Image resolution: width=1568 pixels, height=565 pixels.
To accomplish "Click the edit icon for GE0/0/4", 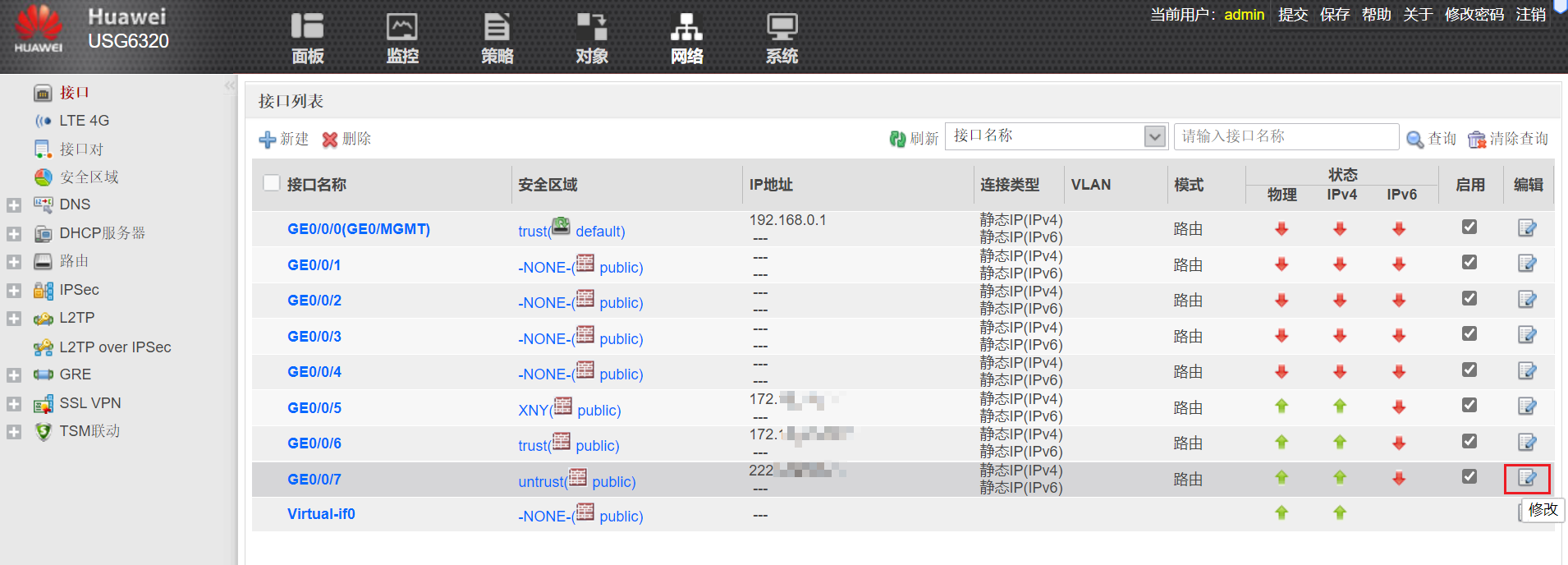I will pos(1527,371).
